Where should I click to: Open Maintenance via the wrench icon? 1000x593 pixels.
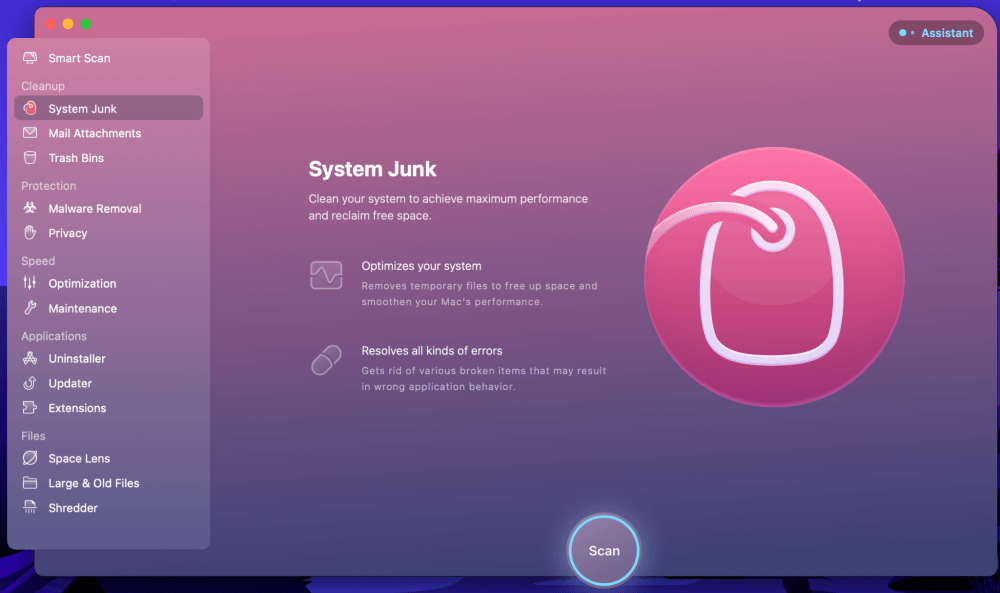[30, 308]
